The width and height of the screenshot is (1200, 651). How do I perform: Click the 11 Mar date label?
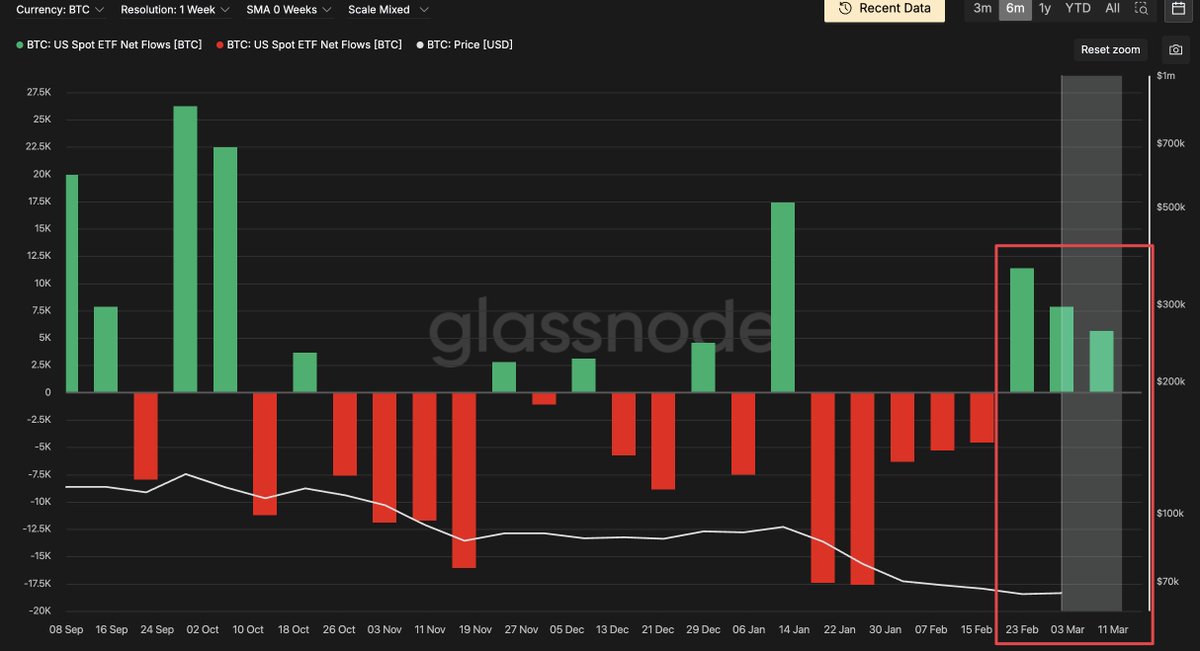1114,630
